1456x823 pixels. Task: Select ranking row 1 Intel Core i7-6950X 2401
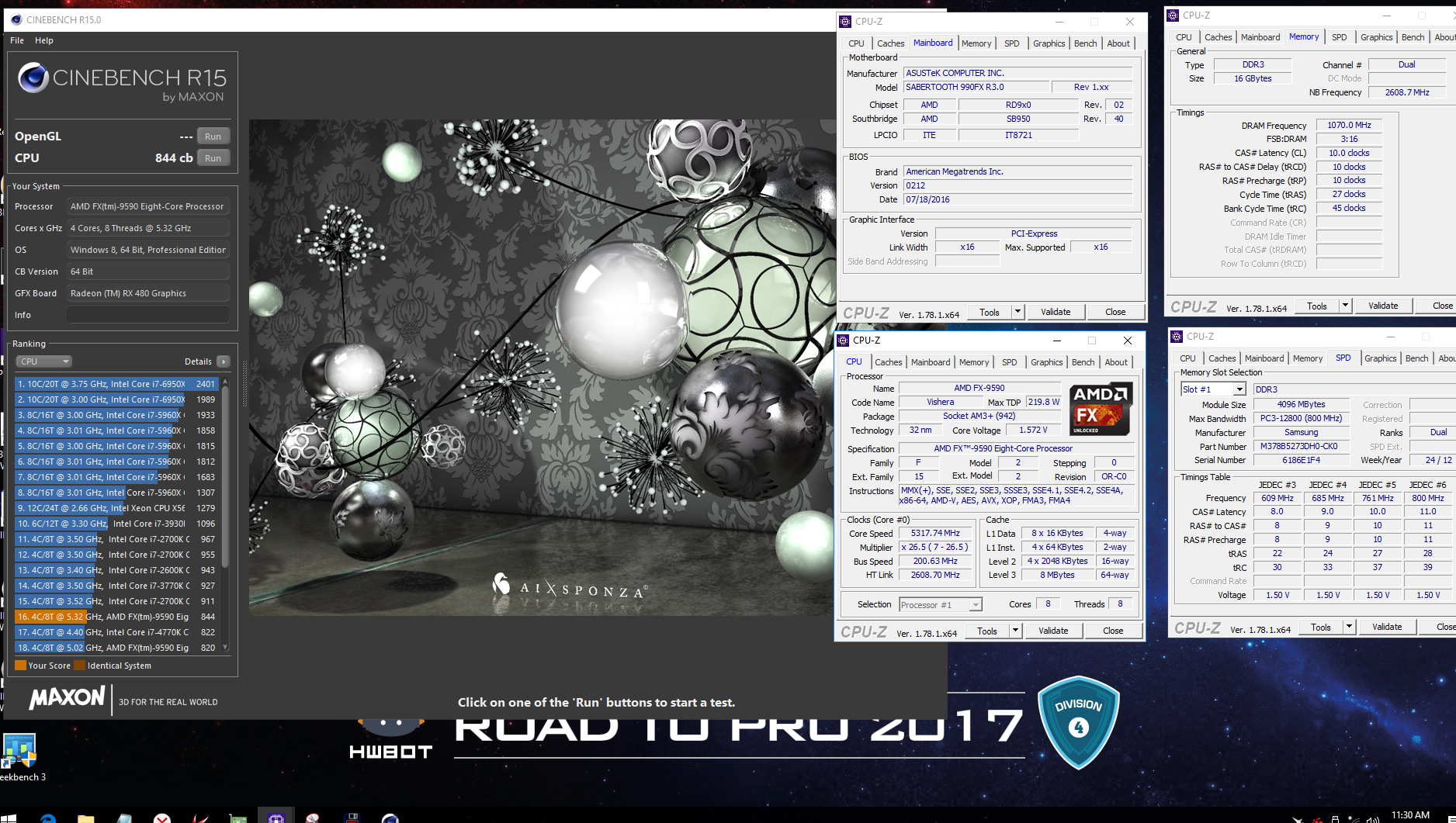click(x=117, y=384)
